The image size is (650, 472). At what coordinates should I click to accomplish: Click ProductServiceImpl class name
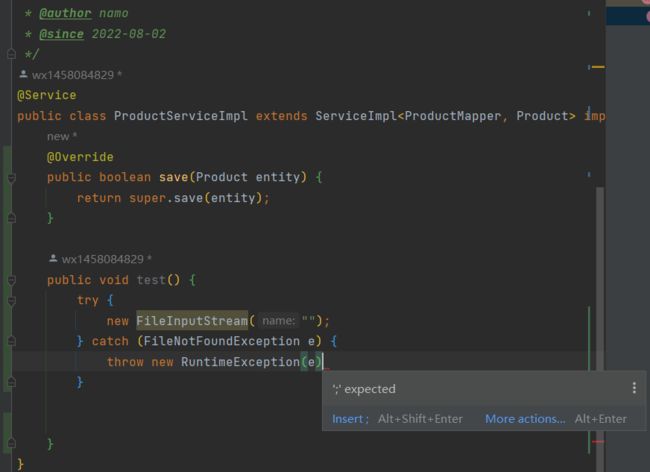tap(181, 116)
